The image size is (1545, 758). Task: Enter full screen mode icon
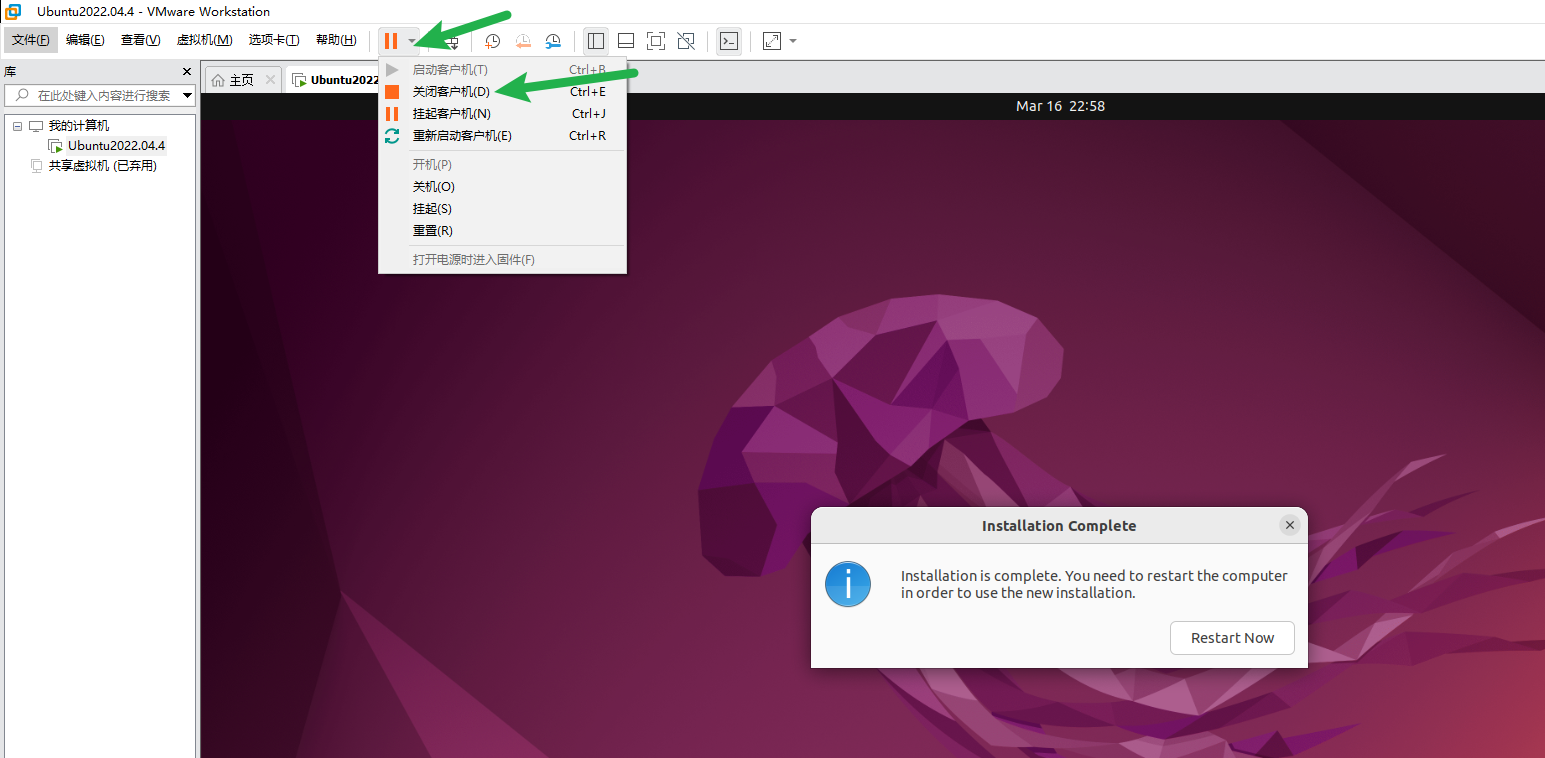point(656,41)
